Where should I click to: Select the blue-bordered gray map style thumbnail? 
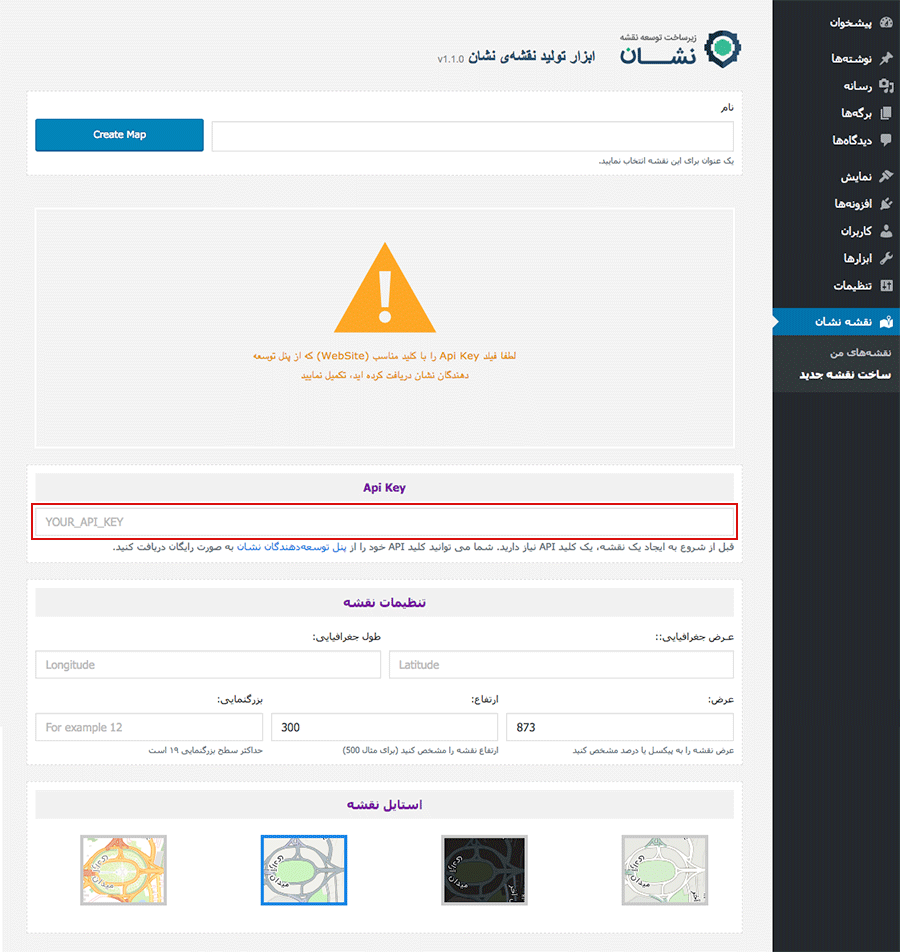(304, 870)
